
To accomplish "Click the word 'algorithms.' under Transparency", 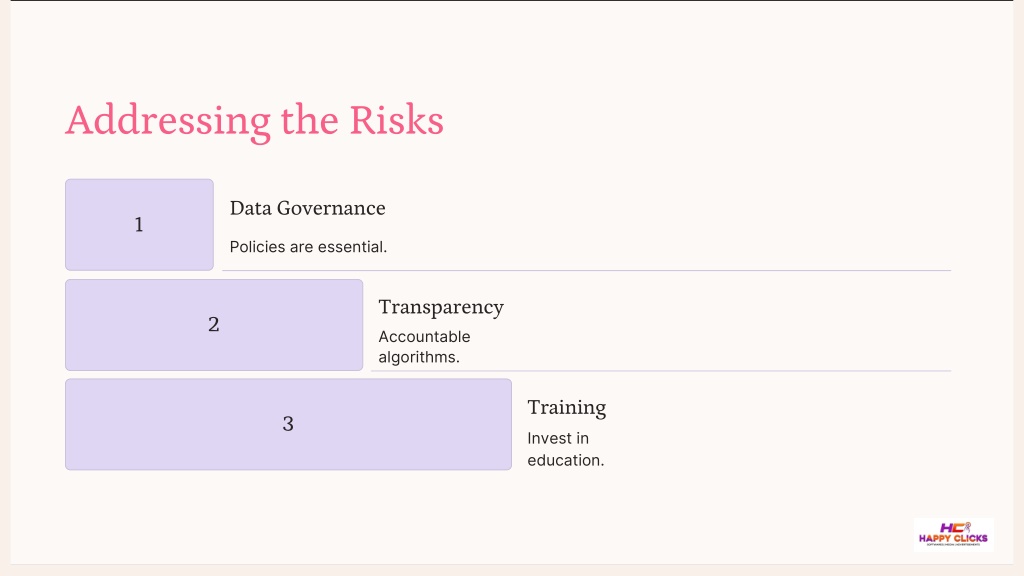I will (x=419, y=358).
